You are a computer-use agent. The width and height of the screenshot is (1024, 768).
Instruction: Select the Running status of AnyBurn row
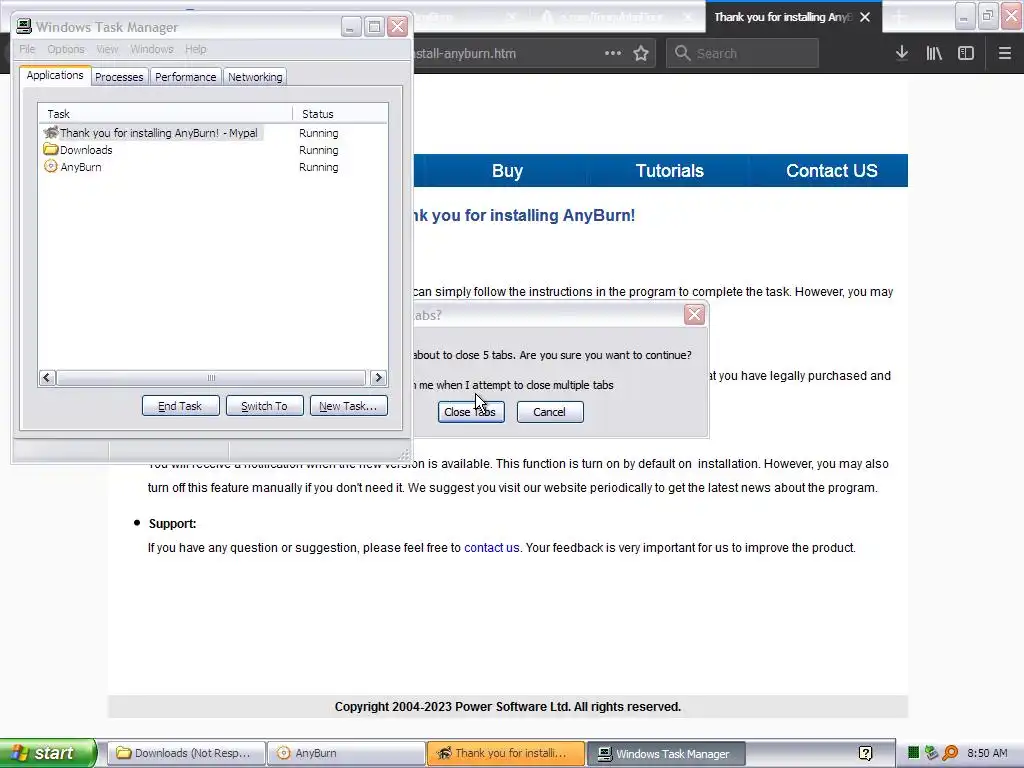tap(319, 167)
